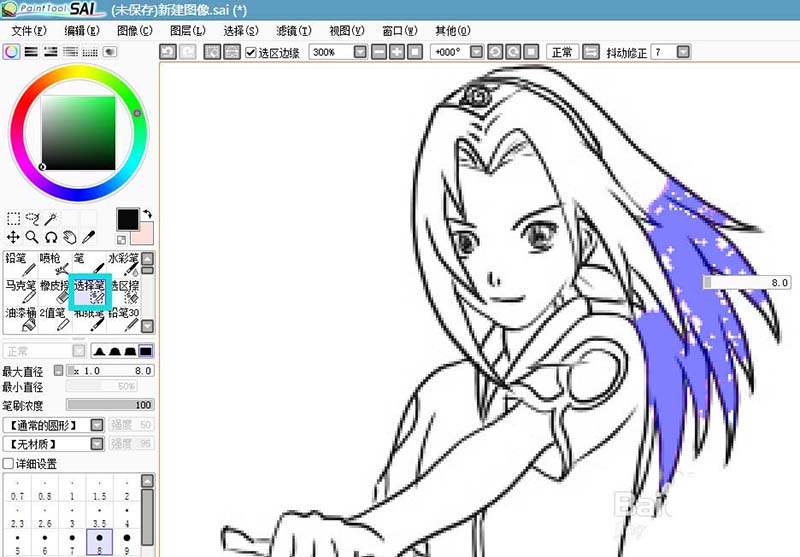This screenshot has height=557, width=800.
Task: Select brush size preset 3.5
Action: click(x=99, y=516)
